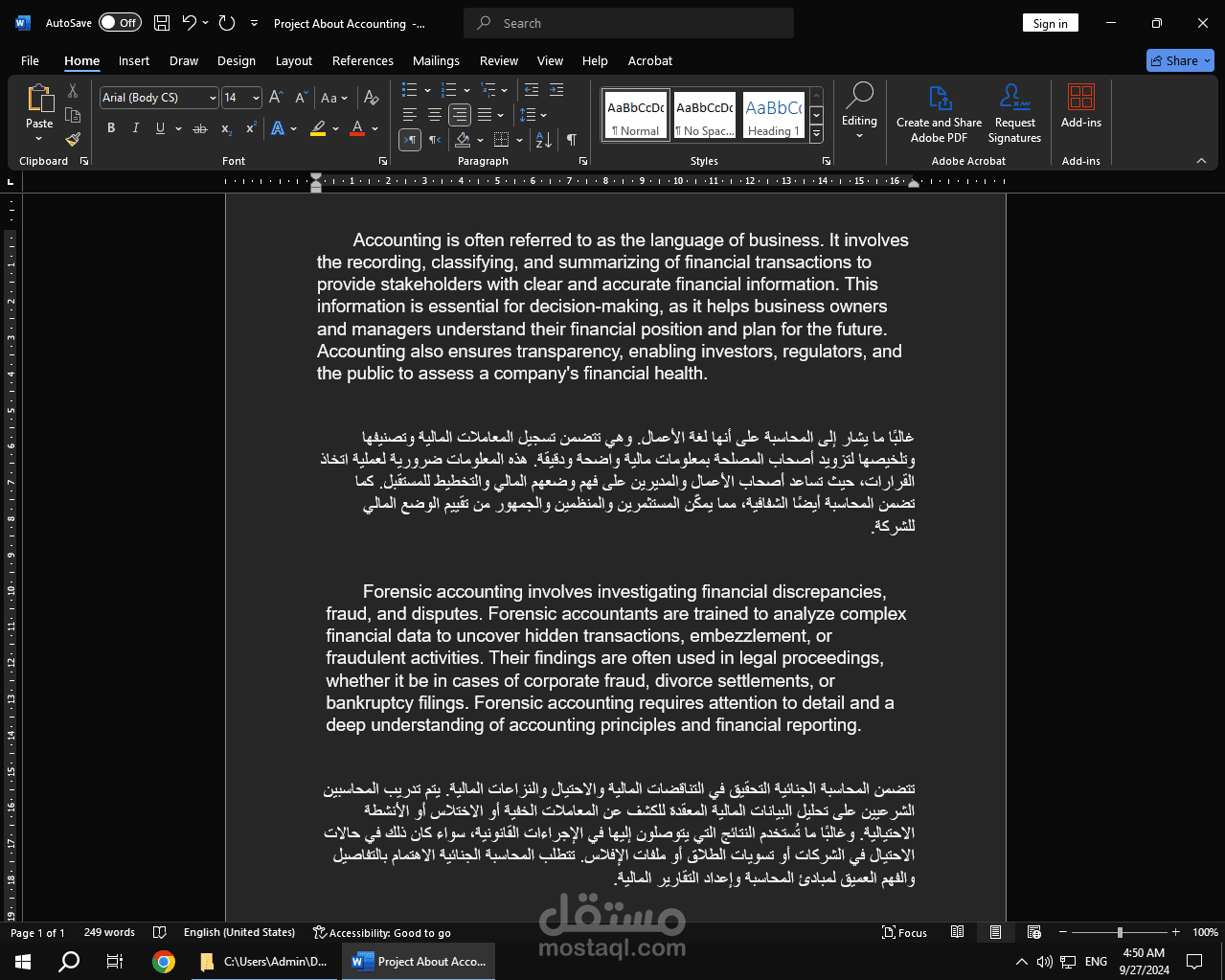
Task: Toggle show paragraph marks
Action: pos(572,140)
